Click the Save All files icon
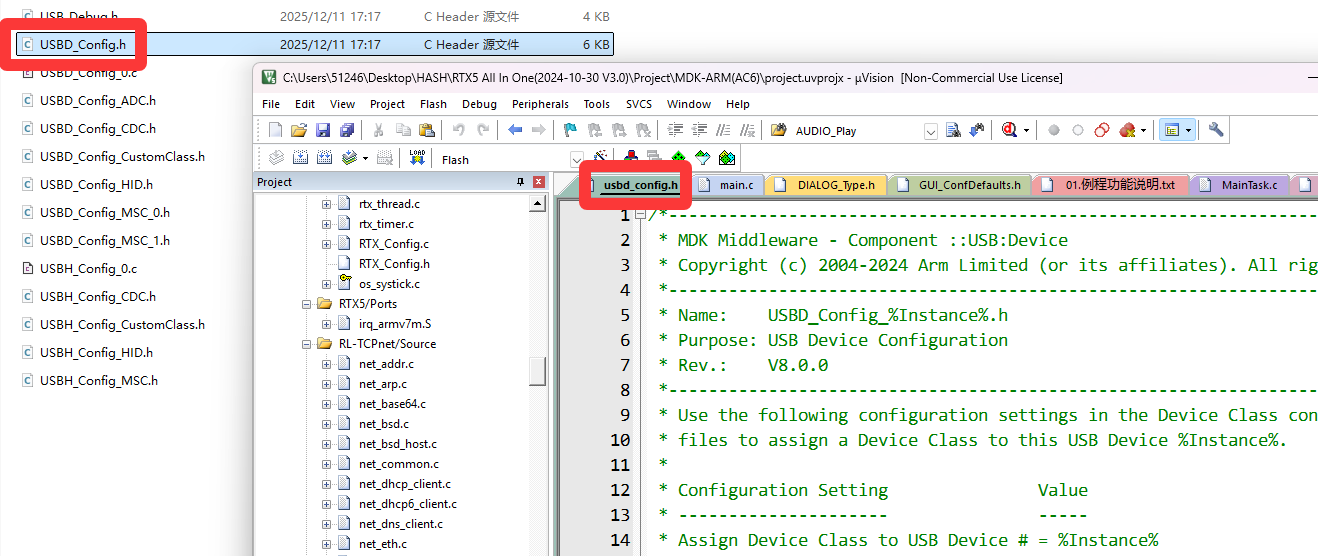Image resolution: width=1318 pixels, height=556 pixels. (346, 130)
